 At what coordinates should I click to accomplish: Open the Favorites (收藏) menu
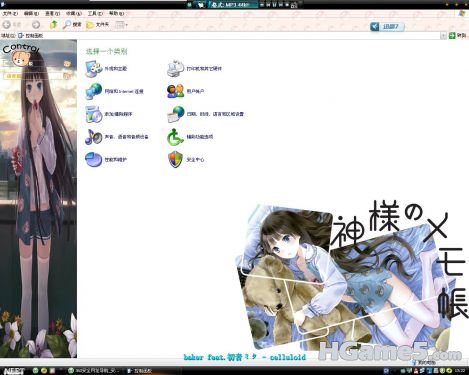pyautogui.click(x=74, y=14)
